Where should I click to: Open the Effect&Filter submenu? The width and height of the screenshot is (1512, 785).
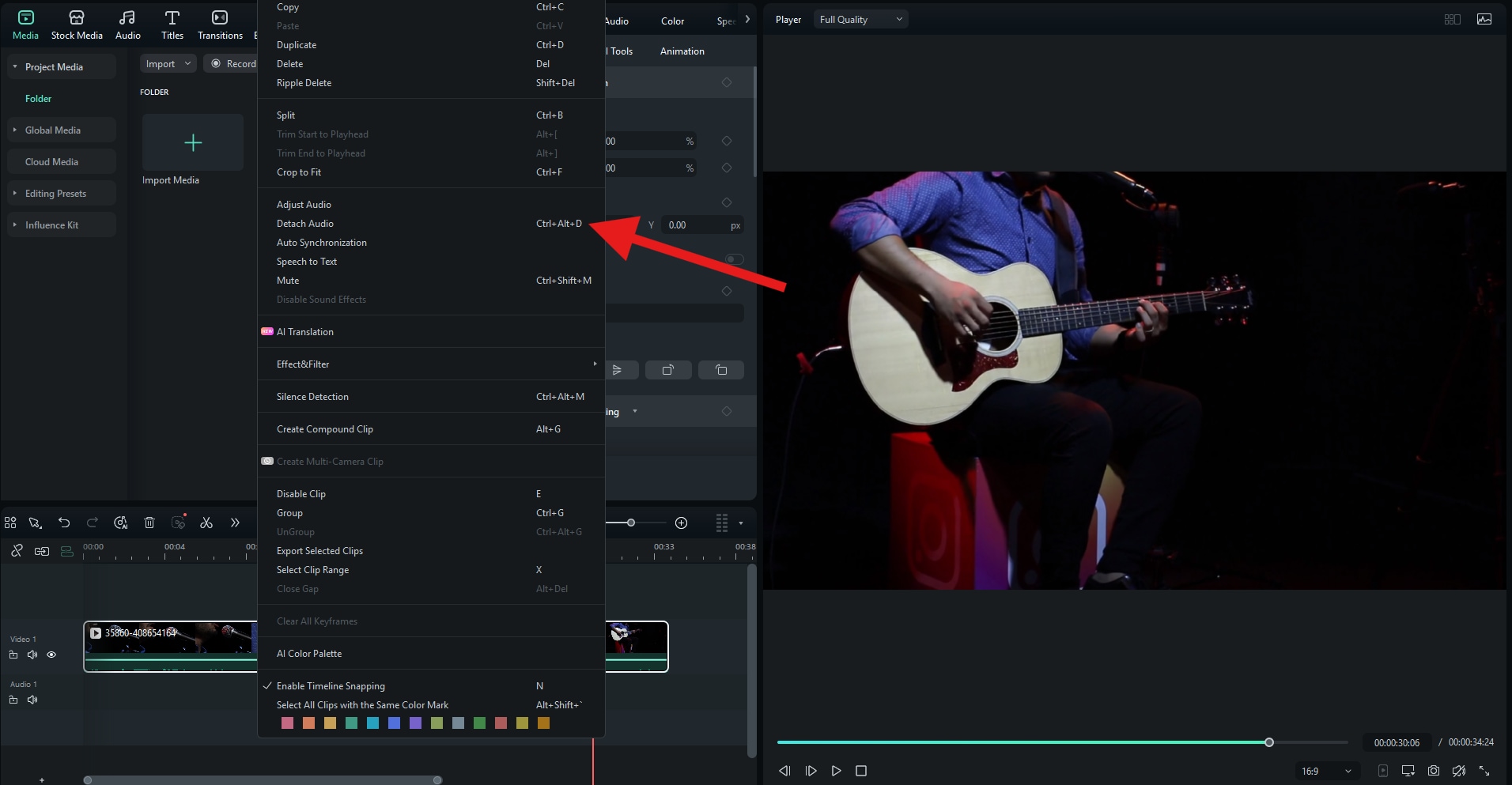(431, 364)
